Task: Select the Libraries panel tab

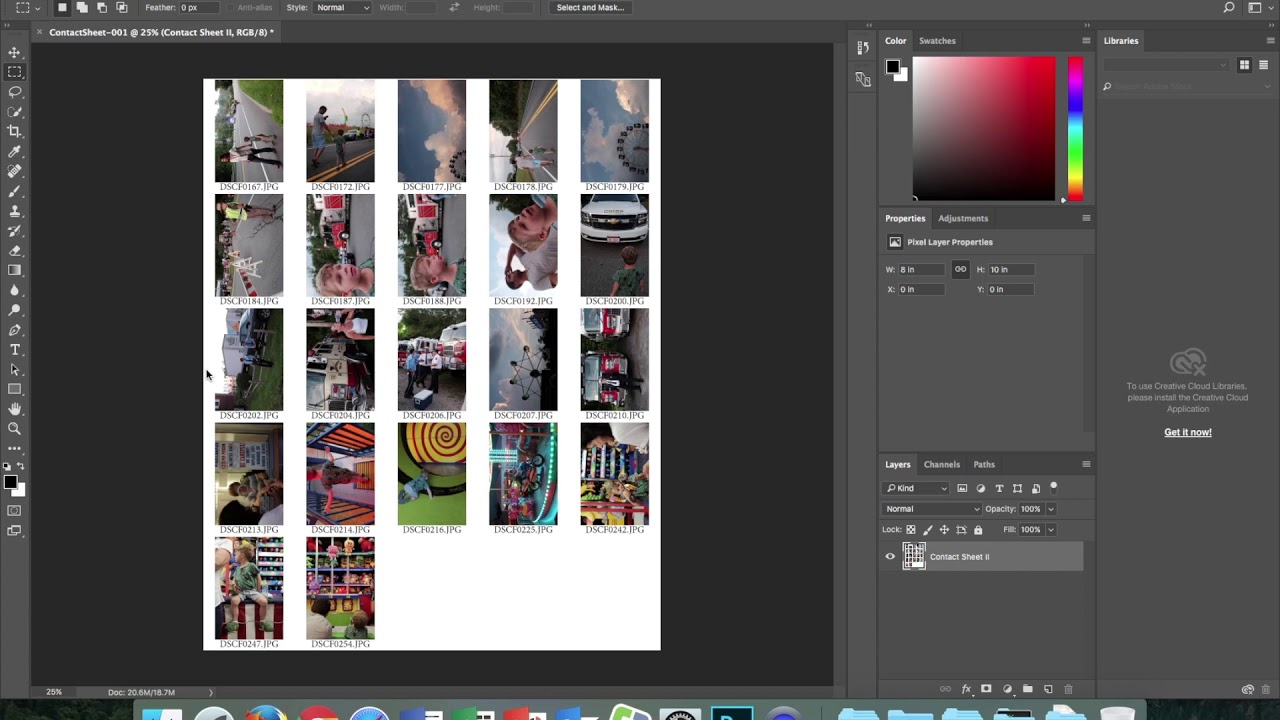Action: [x=1121, y=41]
